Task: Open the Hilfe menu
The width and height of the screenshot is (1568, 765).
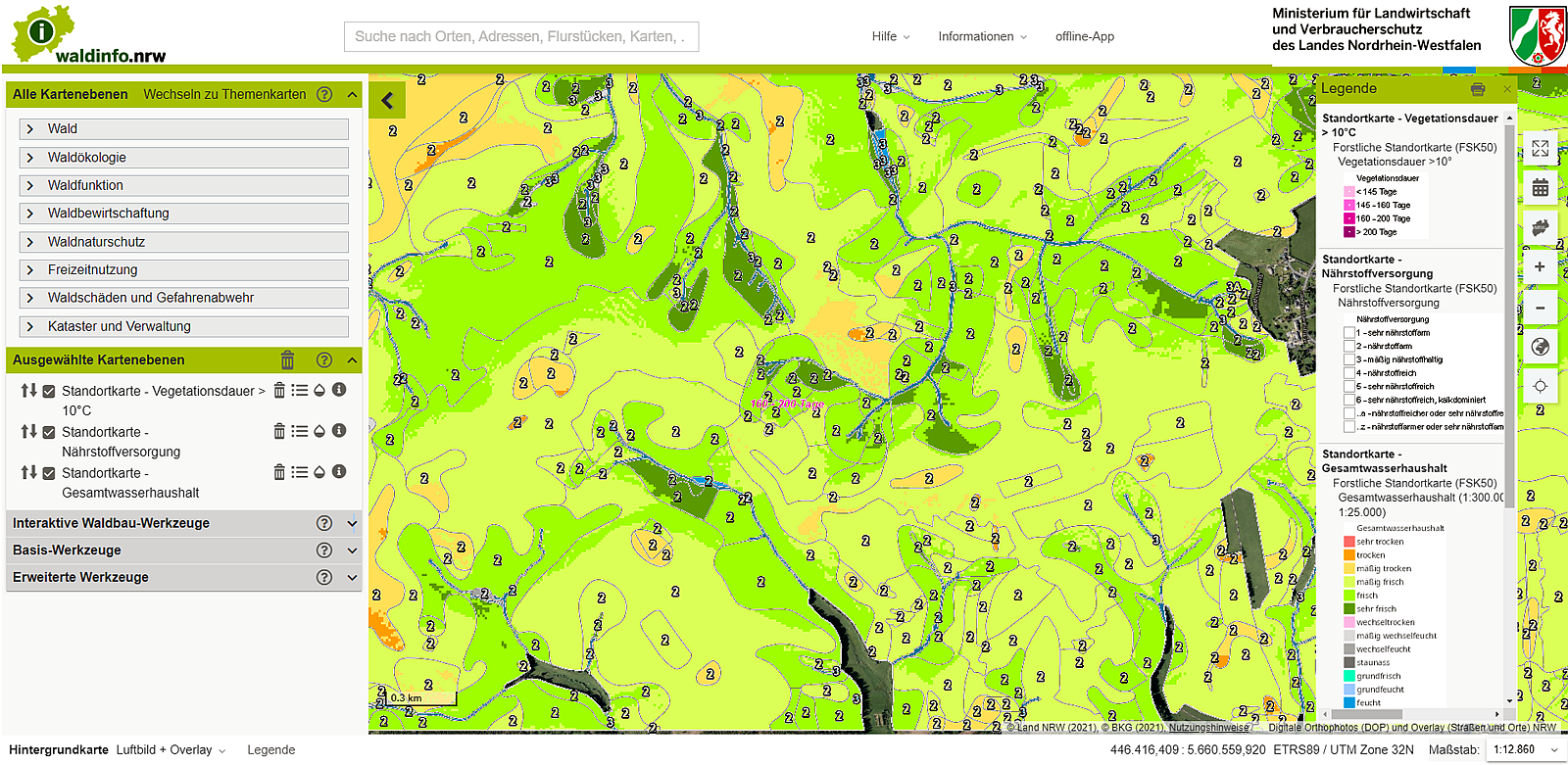Action: click(x=890, y=36)
